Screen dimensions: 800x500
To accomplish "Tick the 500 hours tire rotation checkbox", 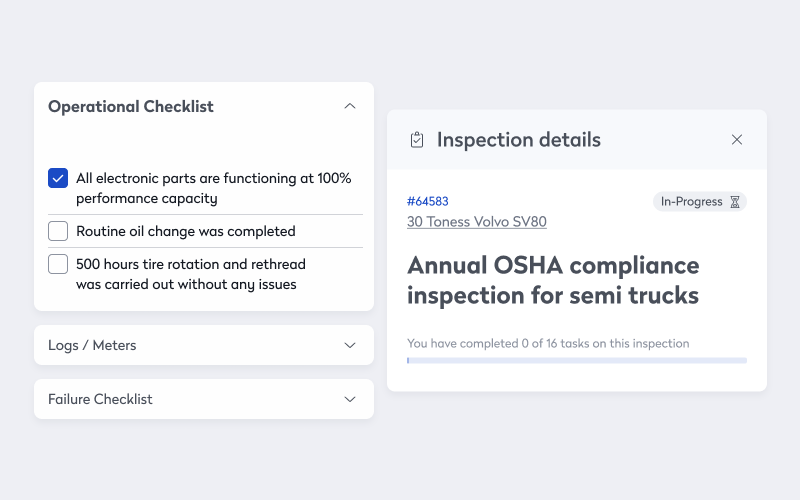I will pos(58,264).
